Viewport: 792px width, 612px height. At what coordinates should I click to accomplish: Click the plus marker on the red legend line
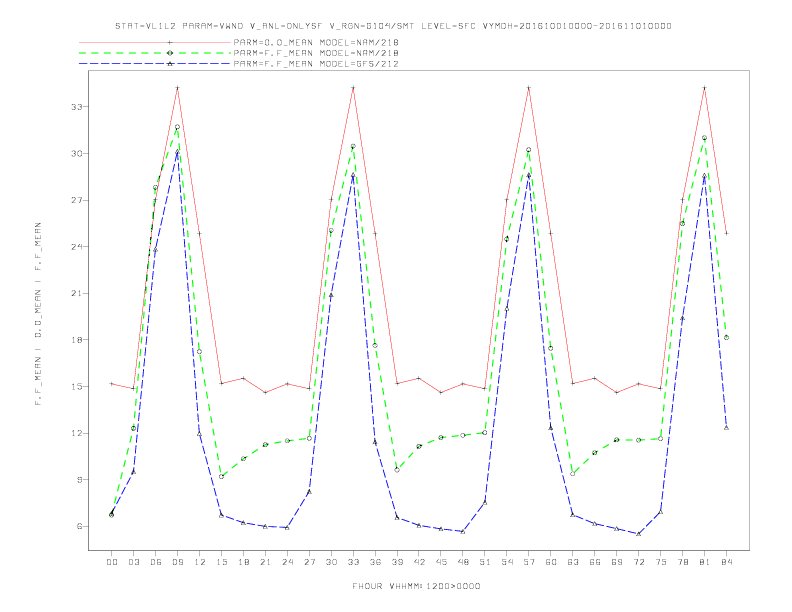pos(170,42)
